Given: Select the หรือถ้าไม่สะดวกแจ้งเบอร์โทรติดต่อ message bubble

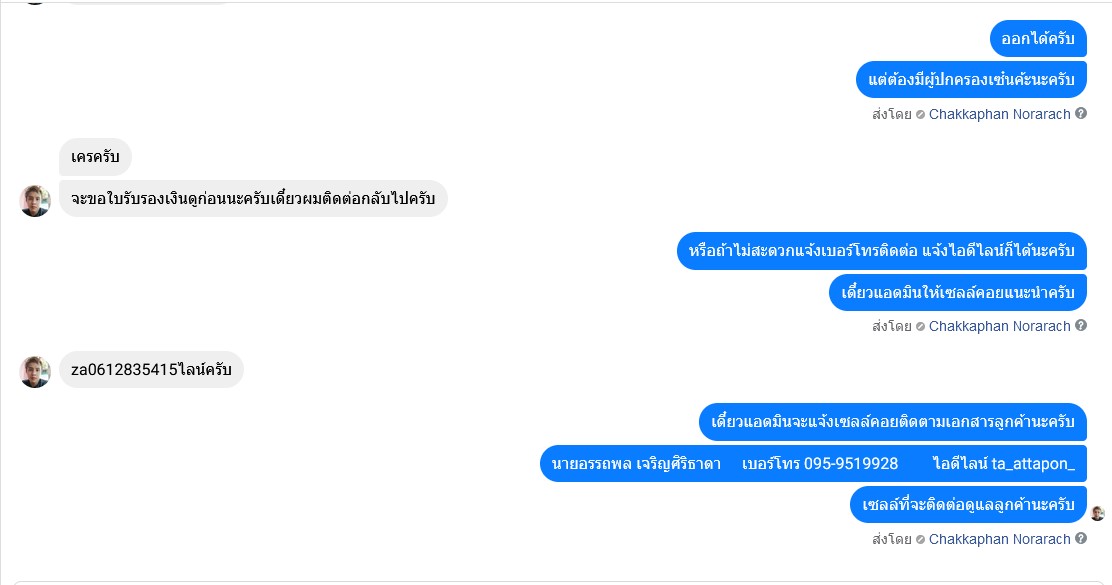Looking at the screenshot, I should click(881, 250).
